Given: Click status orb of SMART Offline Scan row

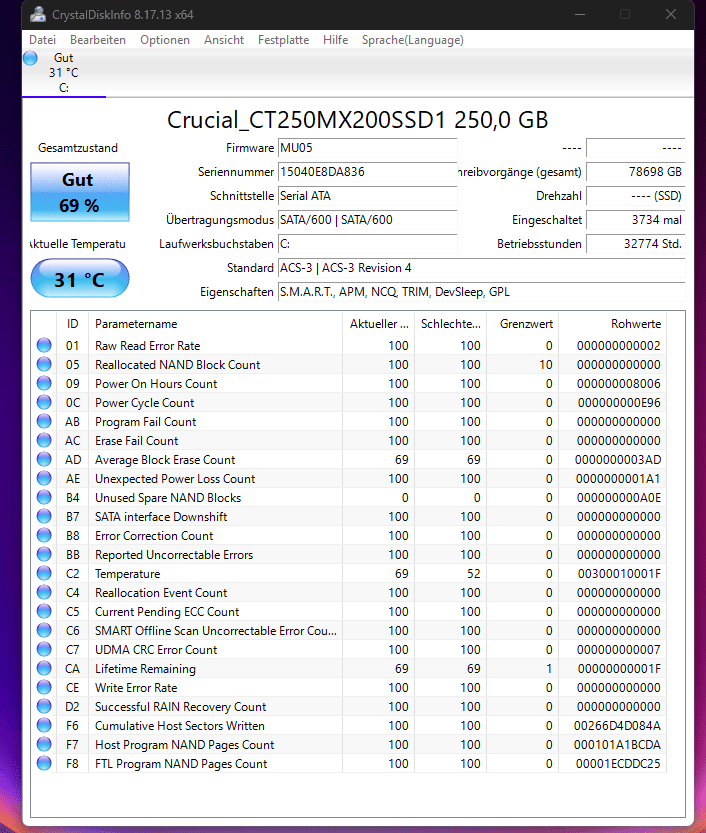Looking at the screenshot, I should pyautogui.click(x=44, y=630).
